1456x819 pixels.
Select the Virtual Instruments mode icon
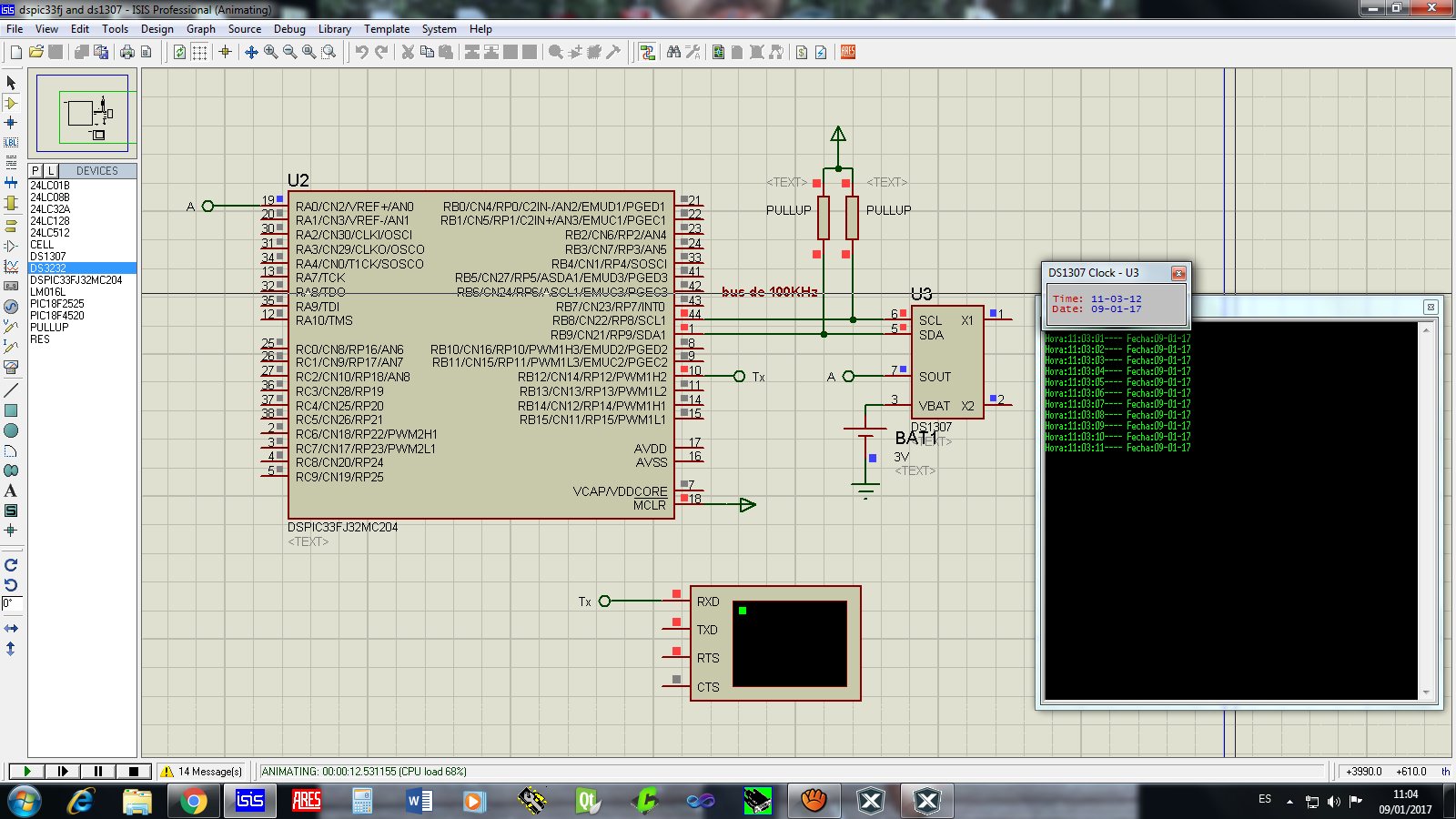[11, 367]
